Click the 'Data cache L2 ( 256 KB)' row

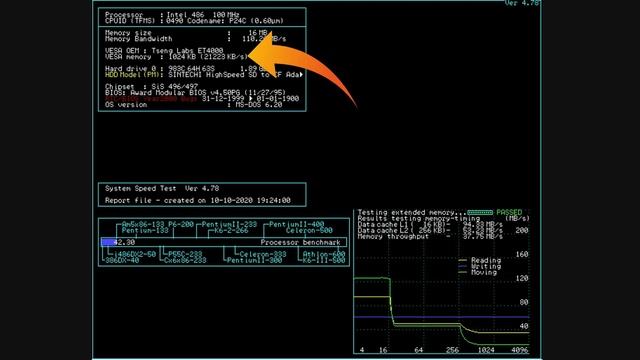click(430, 231)
